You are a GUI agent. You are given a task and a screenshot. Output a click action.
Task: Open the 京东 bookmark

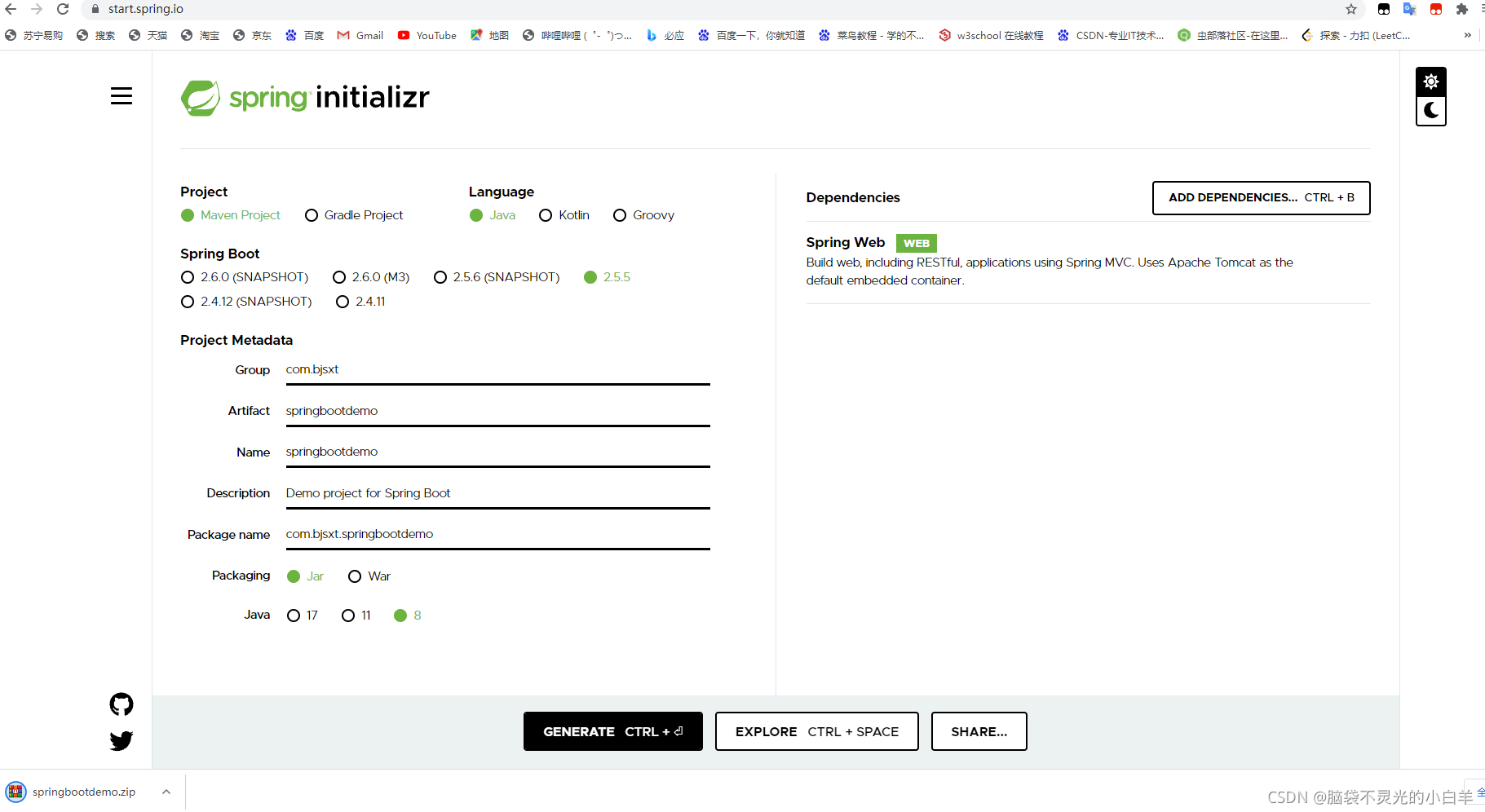point(252,35)
